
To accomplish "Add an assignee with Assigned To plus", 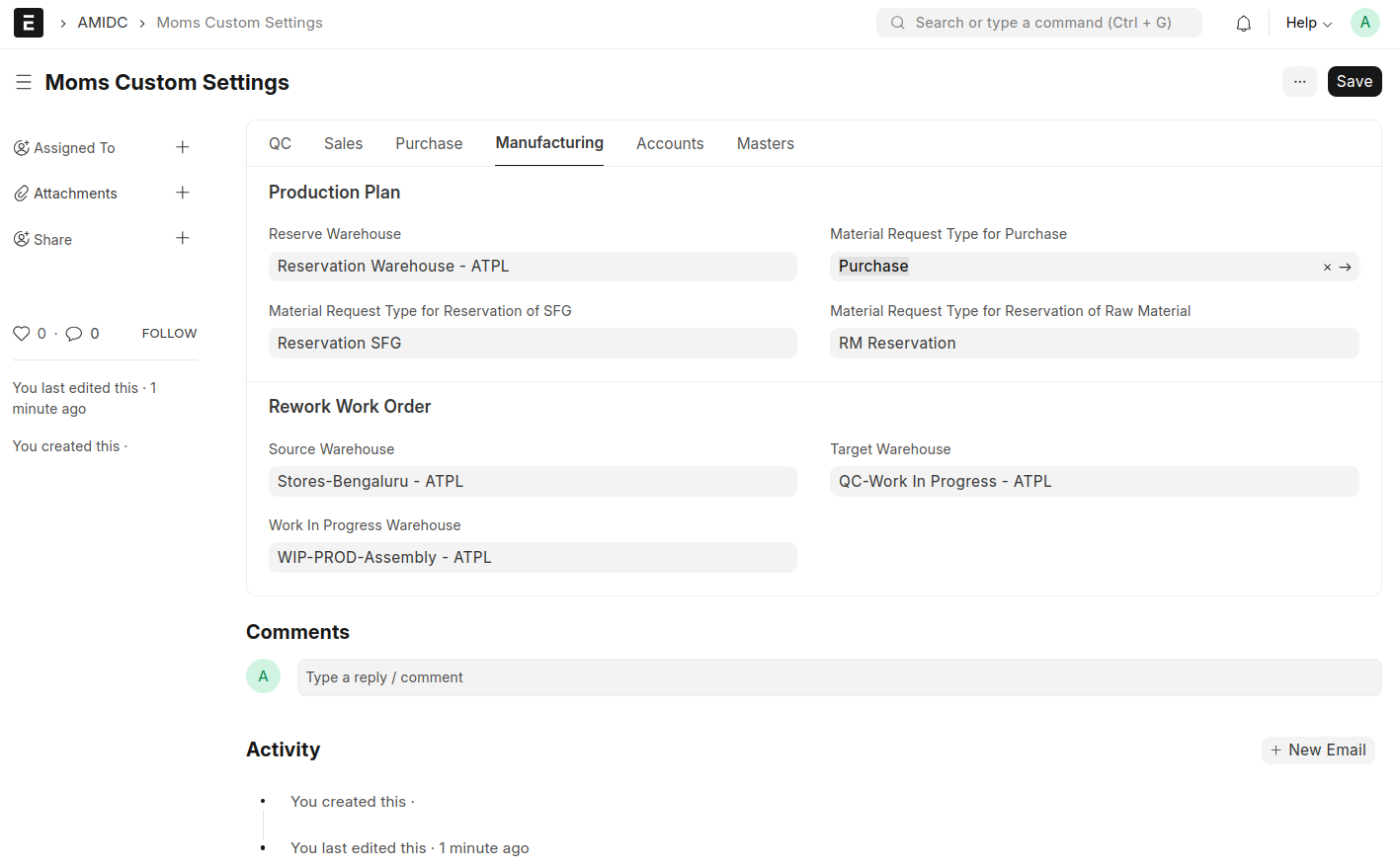I will pyautogui.click(x=183, y=147).
